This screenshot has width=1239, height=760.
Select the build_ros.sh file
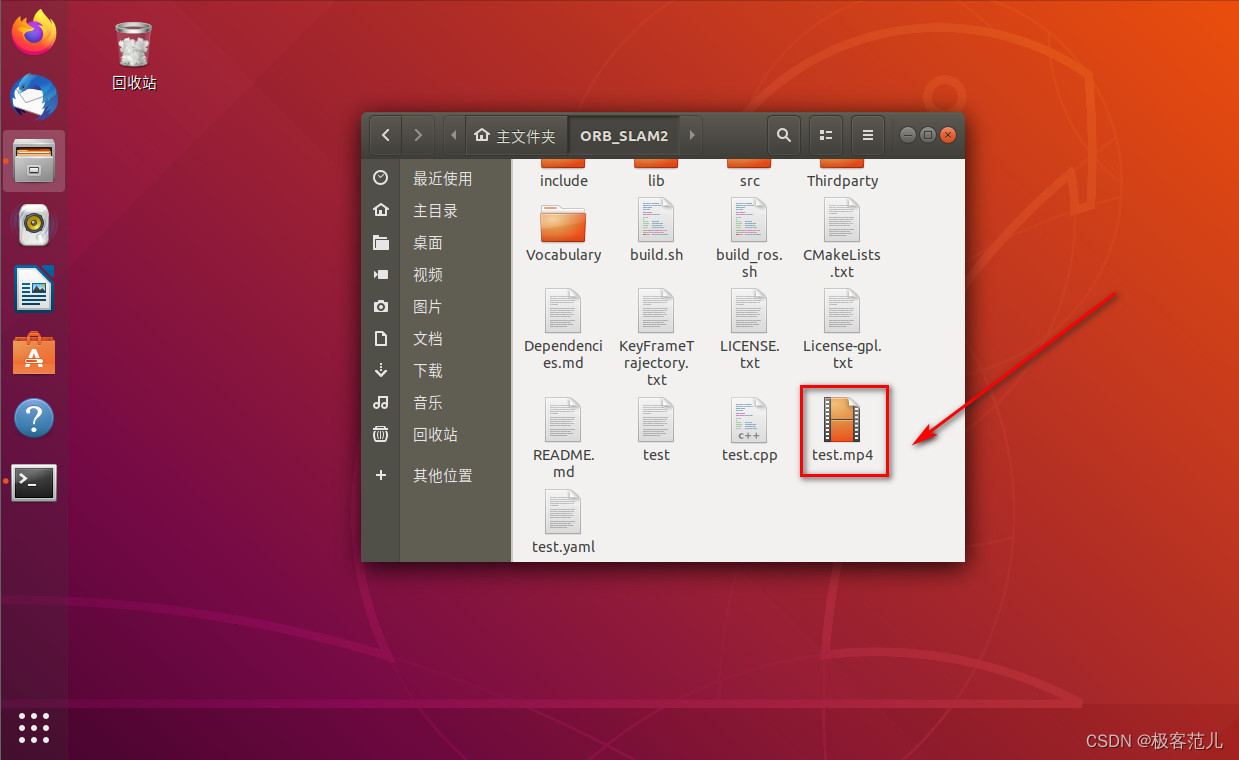tap(750, 238)
